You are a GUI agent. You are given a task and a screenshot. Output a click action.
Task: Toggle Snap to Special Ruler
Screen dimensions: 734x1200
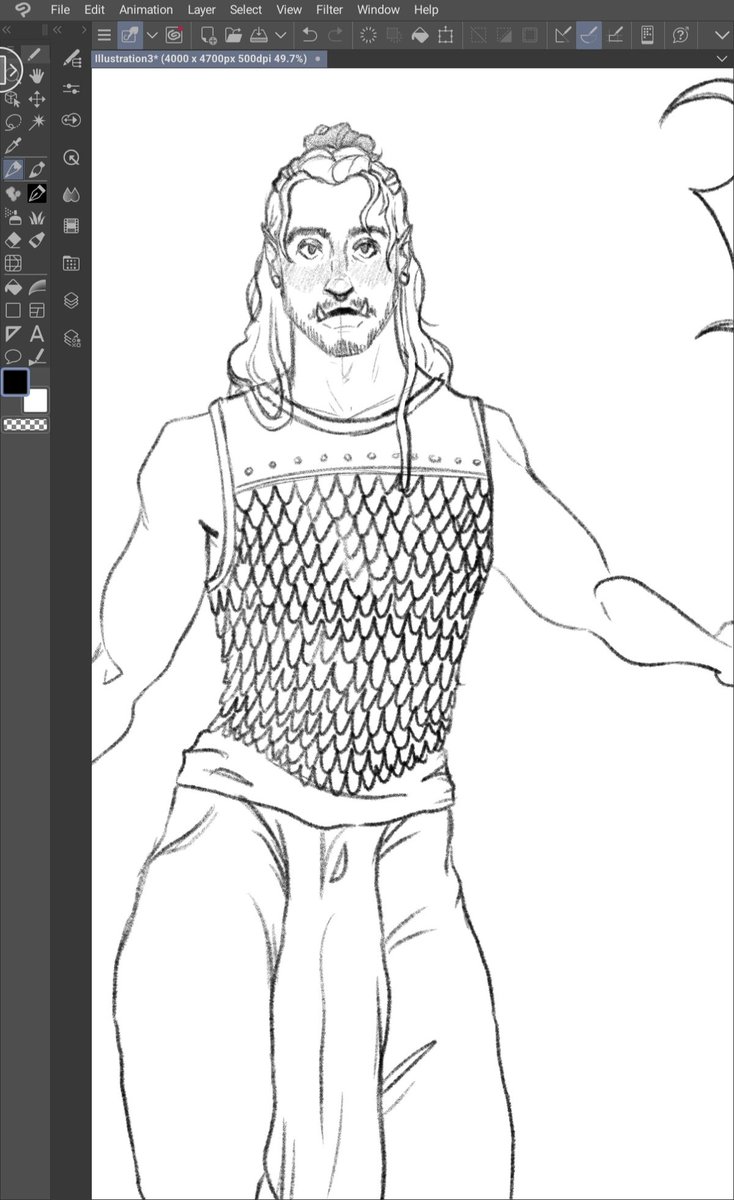(x=590, y=35)
